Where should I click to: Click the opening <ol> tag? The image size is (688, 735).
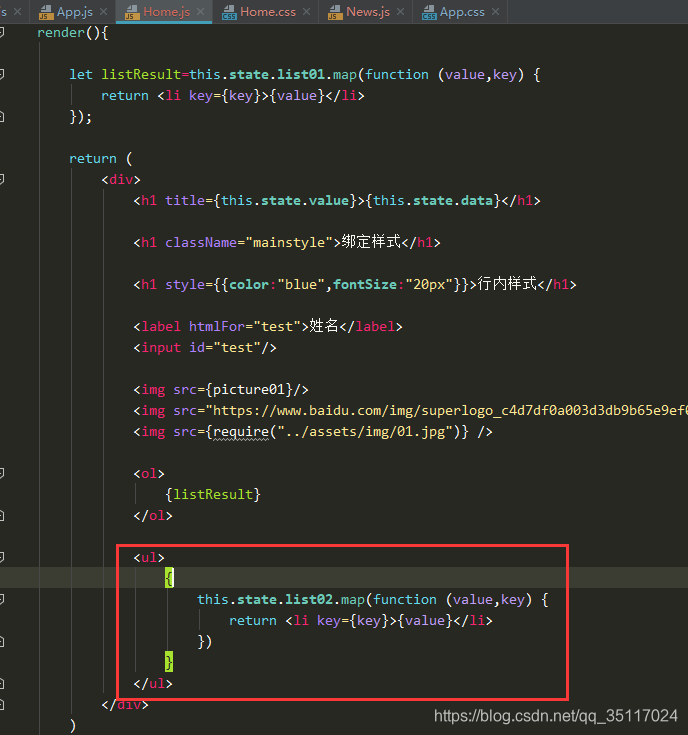pyautogui.click(x=149, y=473)
